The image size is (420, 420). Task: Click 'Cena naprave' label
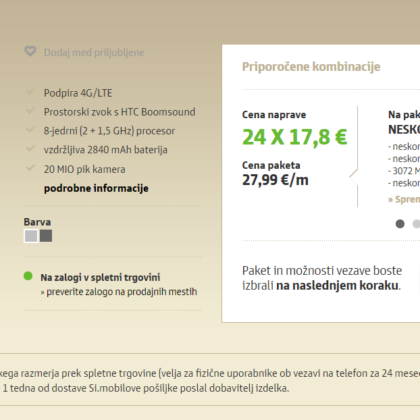[274, 115]
